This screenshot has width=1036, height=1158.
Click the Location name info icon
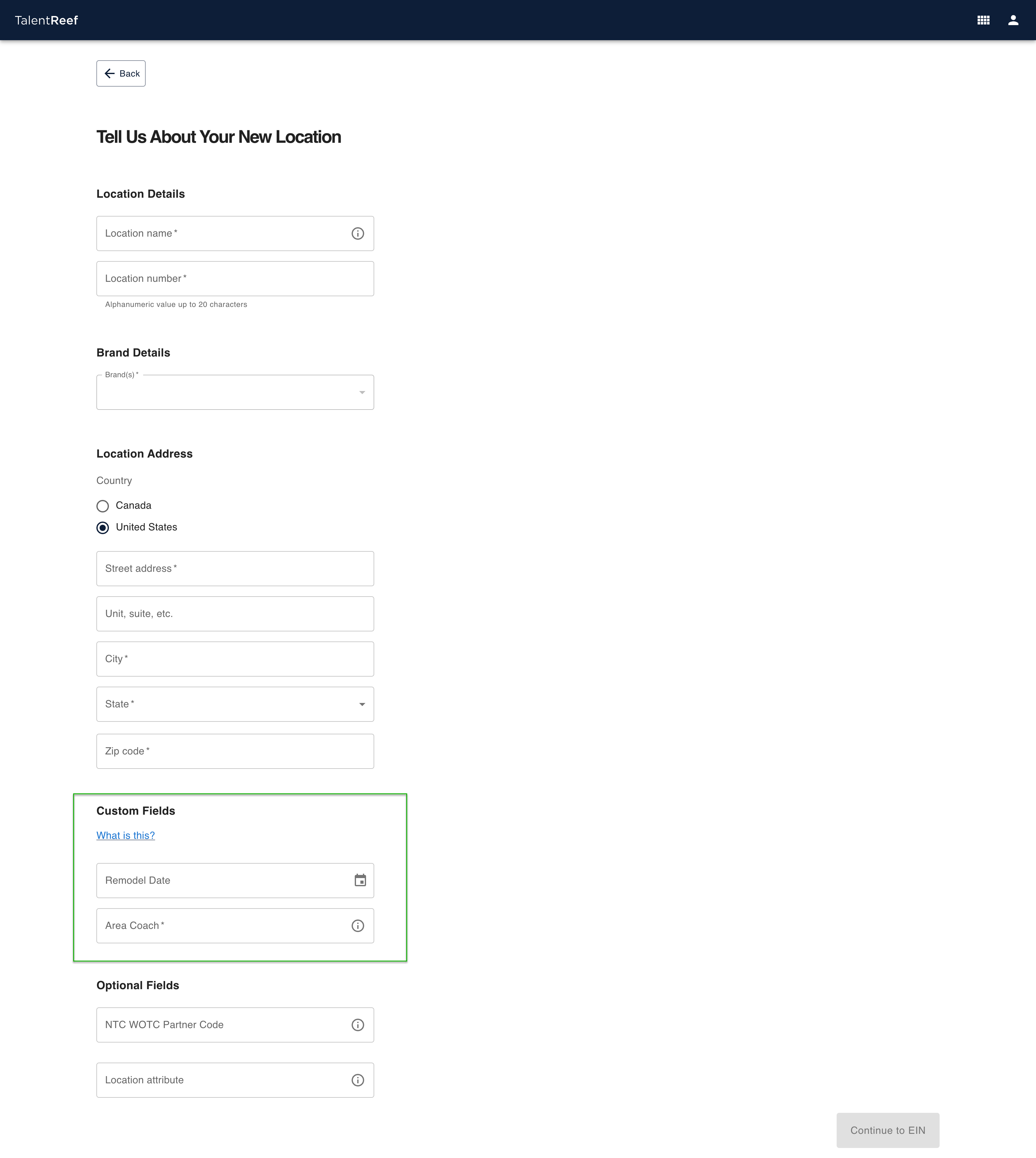tap(358, 233)
